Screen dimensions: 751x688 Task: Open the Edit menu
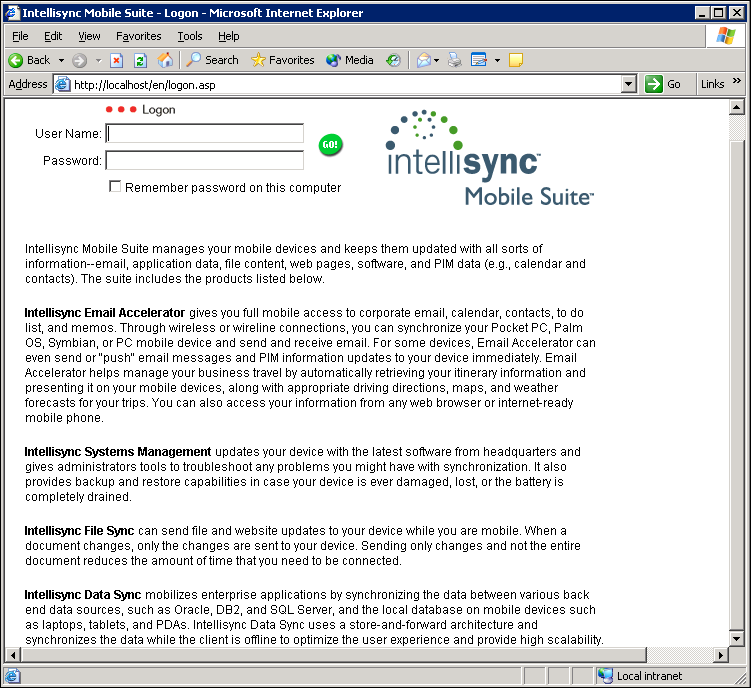(53, 36)
